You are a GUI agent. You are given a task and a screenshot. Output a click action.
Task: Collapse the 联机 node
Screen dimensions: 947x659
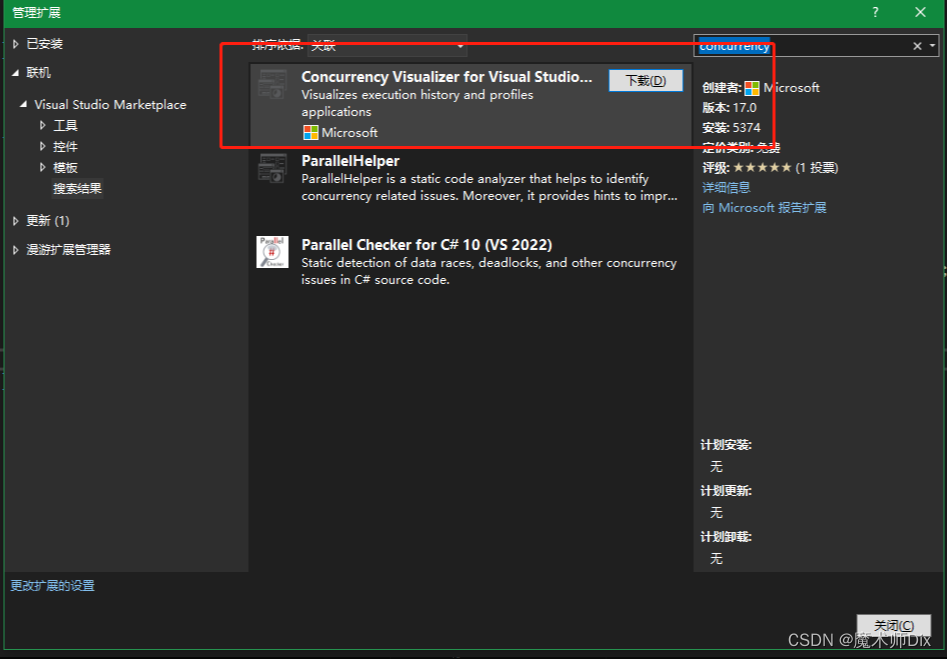click(x=16, y=73)
